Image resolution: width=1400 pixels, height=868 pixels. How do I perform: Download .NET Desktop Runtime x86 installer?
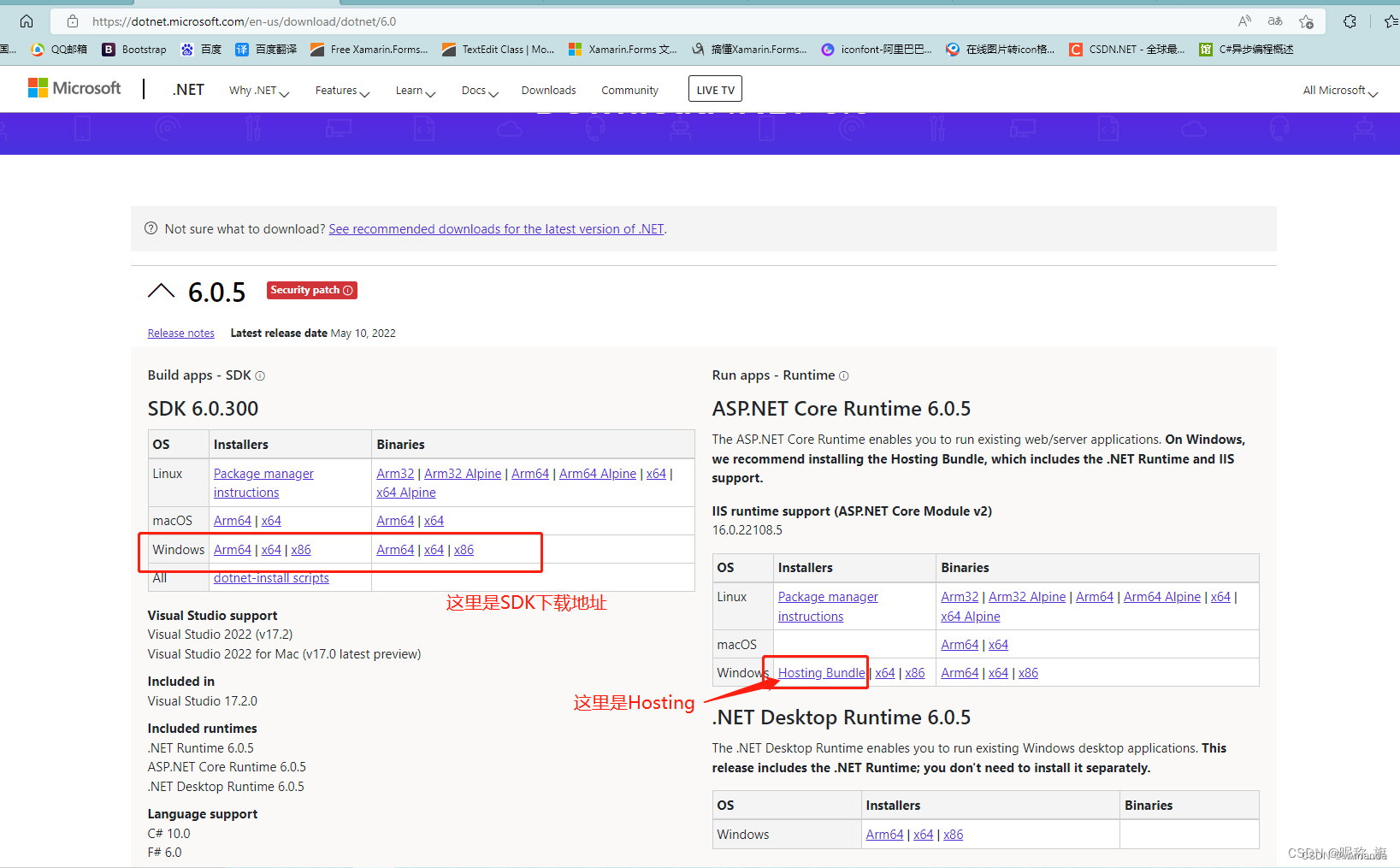pyautogui.click(x=953, y=835)
